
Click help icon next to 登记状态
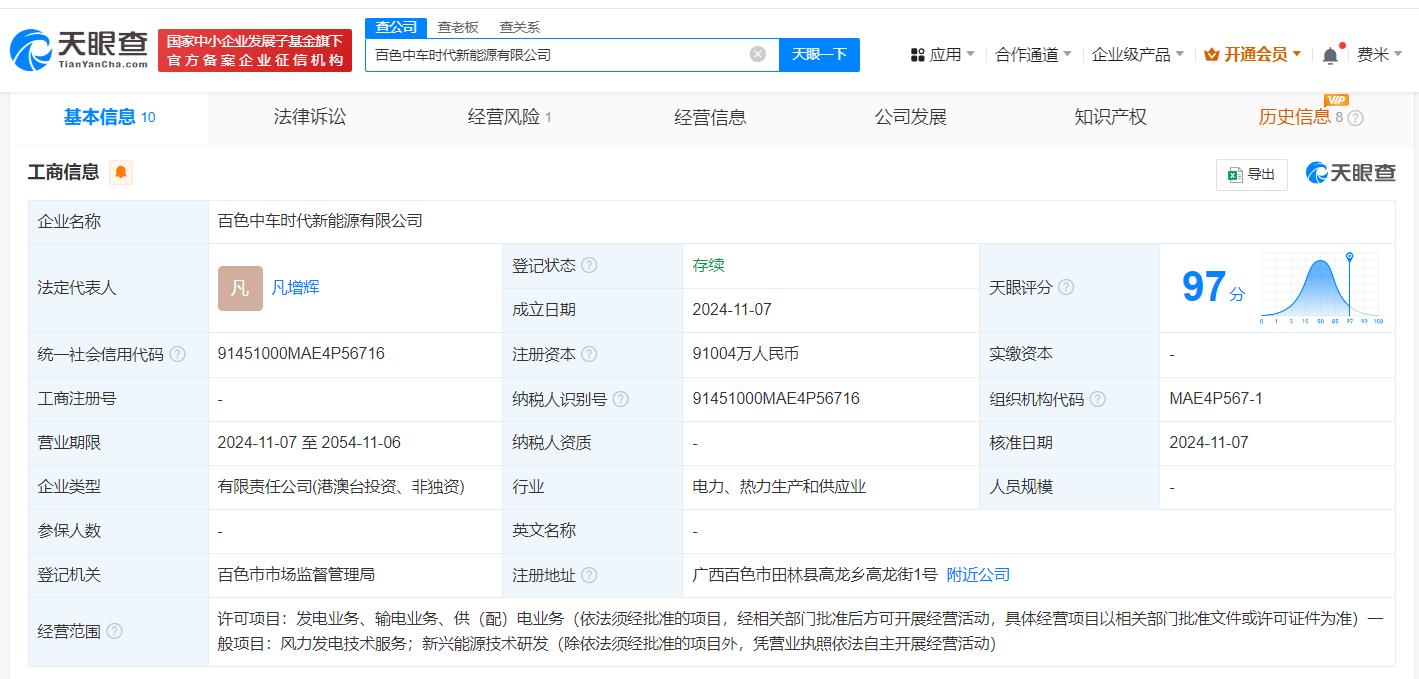(589, 266)
